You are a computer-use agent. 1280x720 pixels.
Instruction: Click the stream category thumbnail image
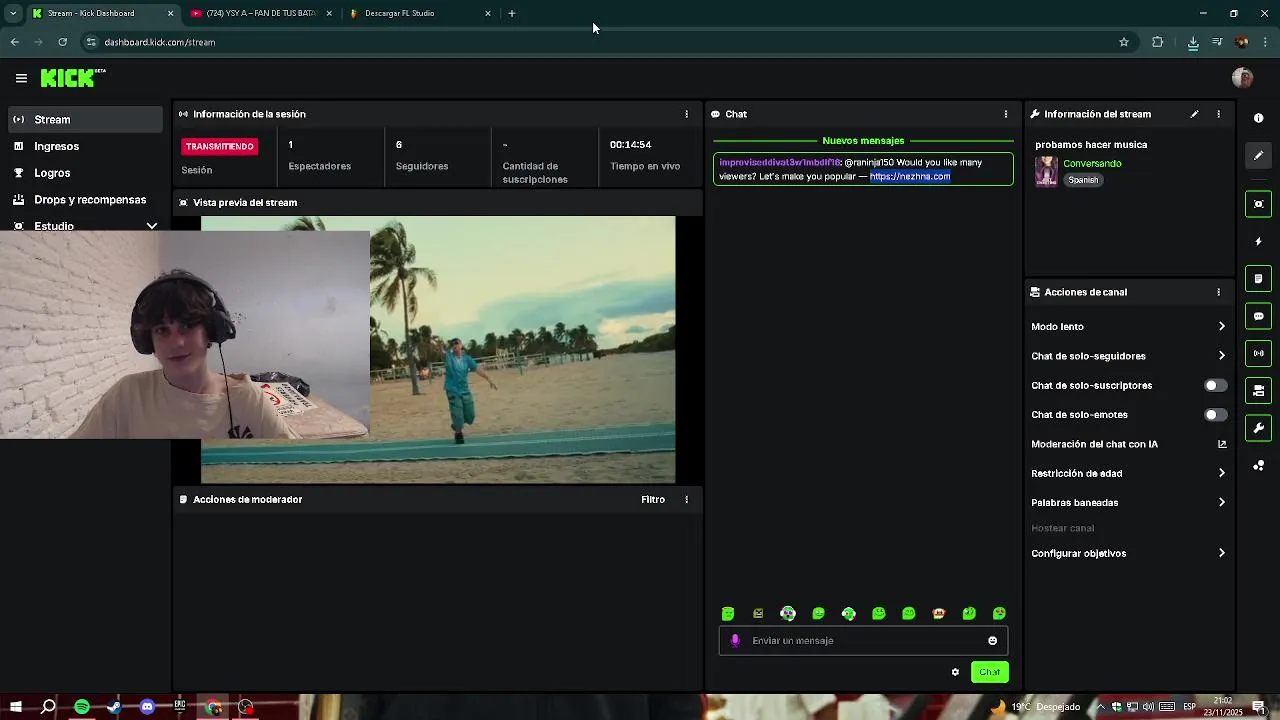click(x=1046, y=171)
